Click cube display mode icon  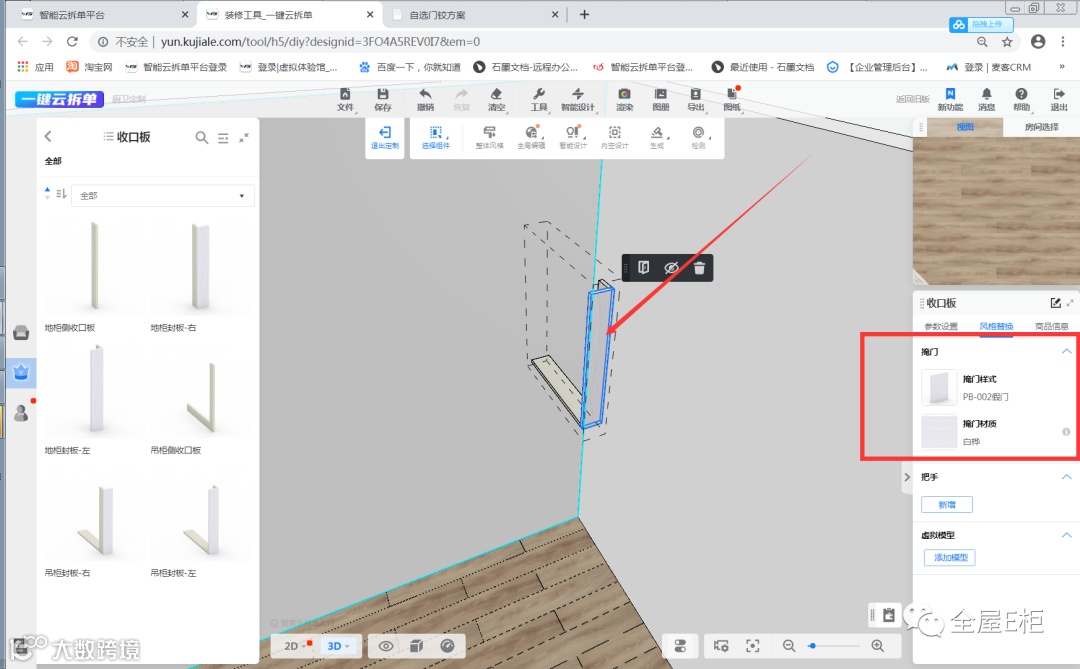[x=416, y=646]
